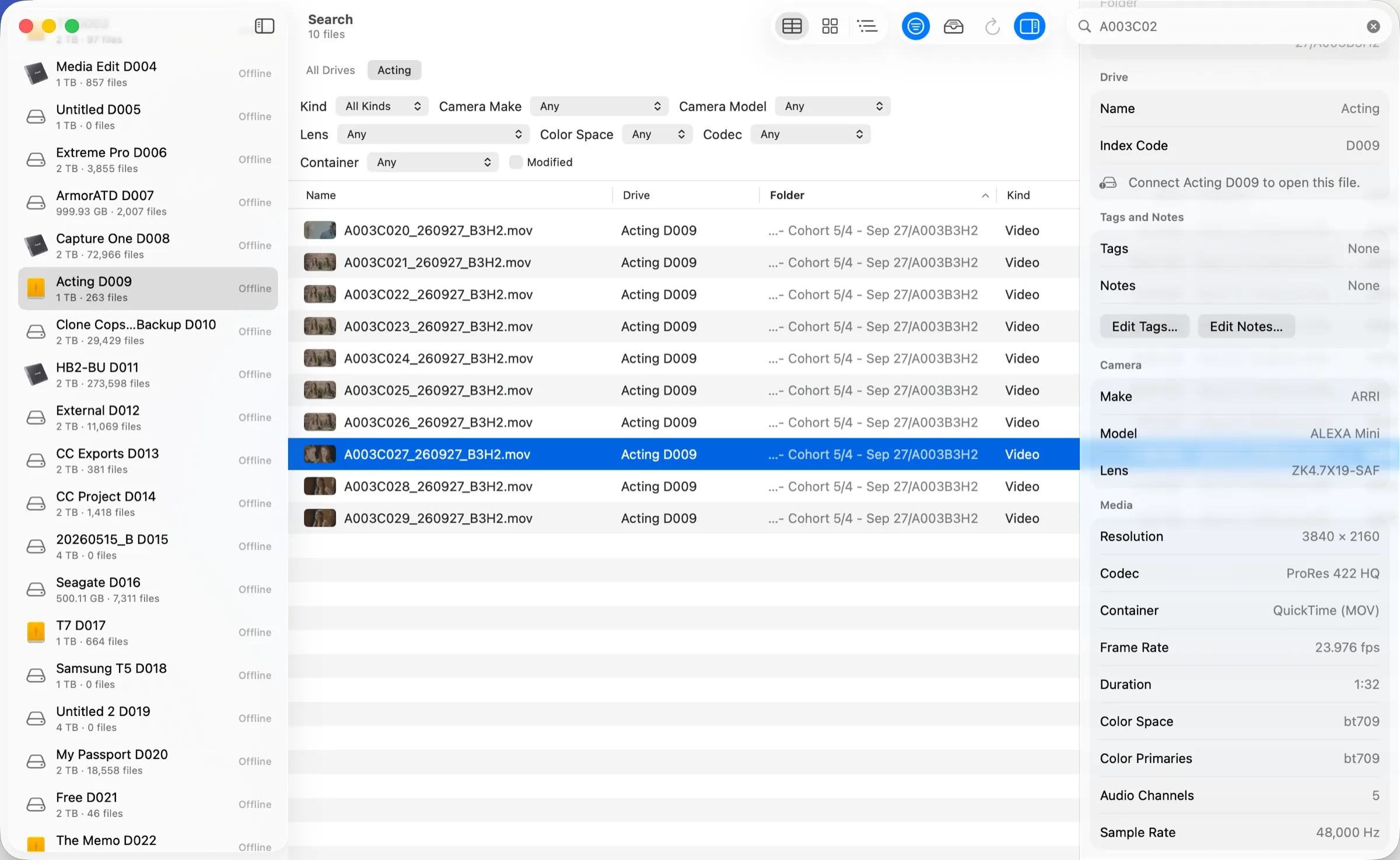Select the Acting scope tab

pos(394,70)
